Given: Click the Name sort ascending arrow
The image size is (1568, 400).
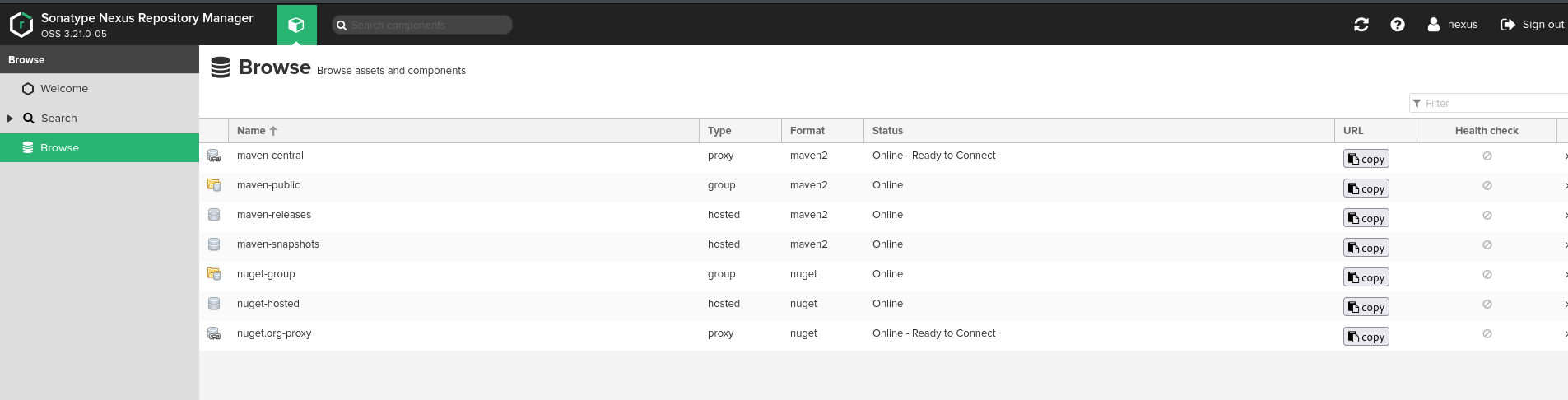Looking at the screenshot, I should [273, 131].
